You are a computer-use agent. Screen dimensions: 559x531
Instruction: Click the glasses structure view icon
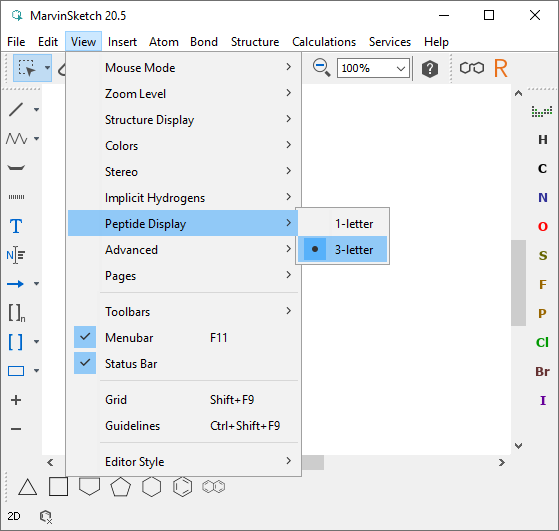pos(472,68)
